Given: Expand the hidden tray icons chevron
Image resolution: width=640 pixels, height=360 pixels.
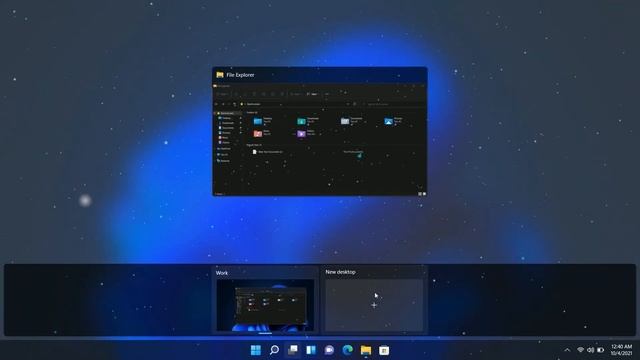Looking at the screenshot, I should click(567, 350).
